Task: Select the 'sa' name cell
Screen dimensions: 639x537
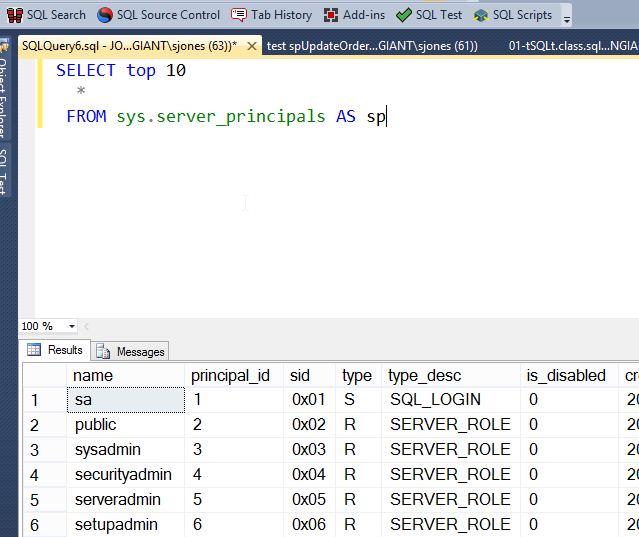Action: click(125, 400)
